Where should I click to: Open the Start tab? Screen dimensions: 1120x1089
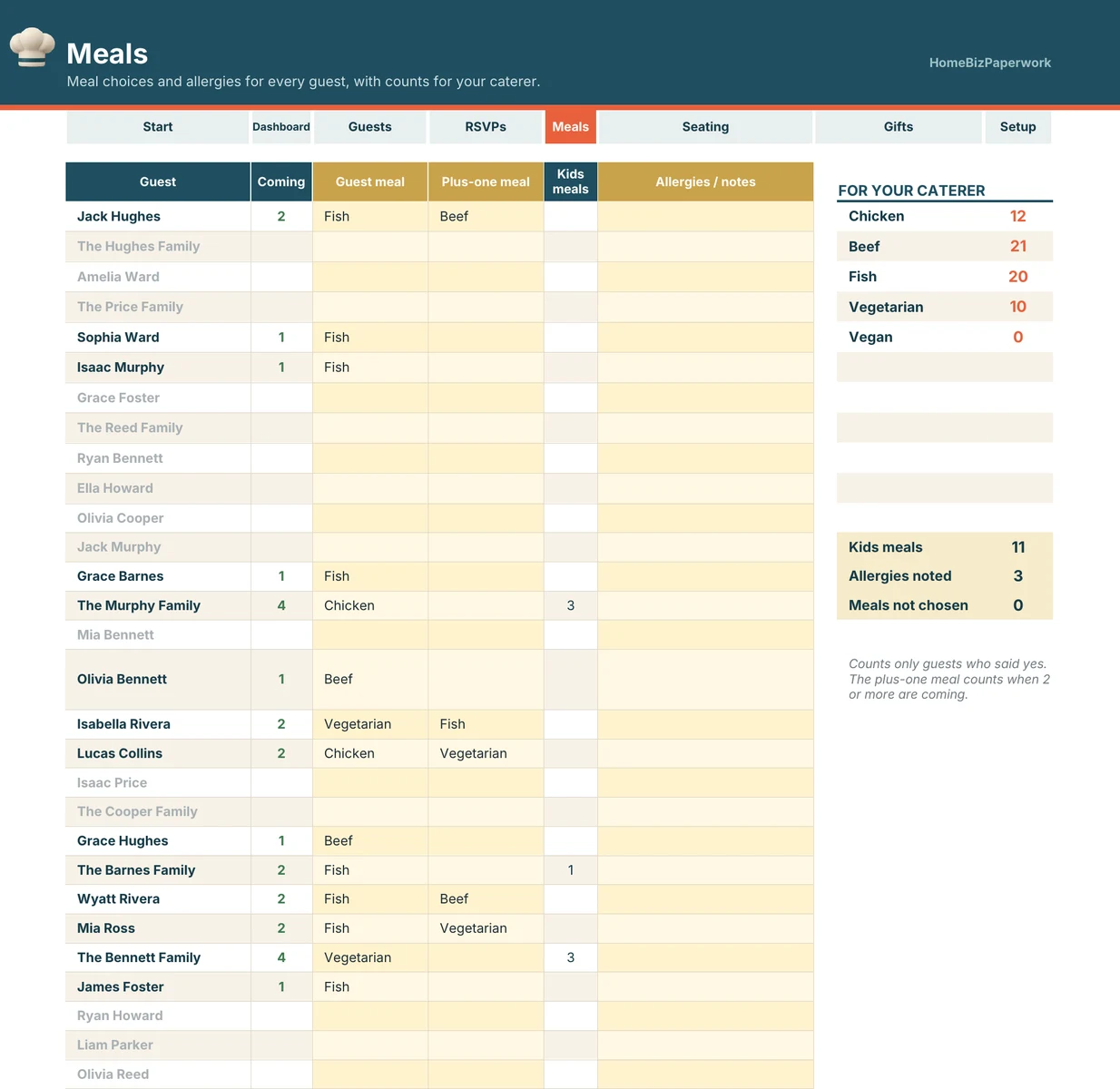pyautogui.click(x=158, y=127)
